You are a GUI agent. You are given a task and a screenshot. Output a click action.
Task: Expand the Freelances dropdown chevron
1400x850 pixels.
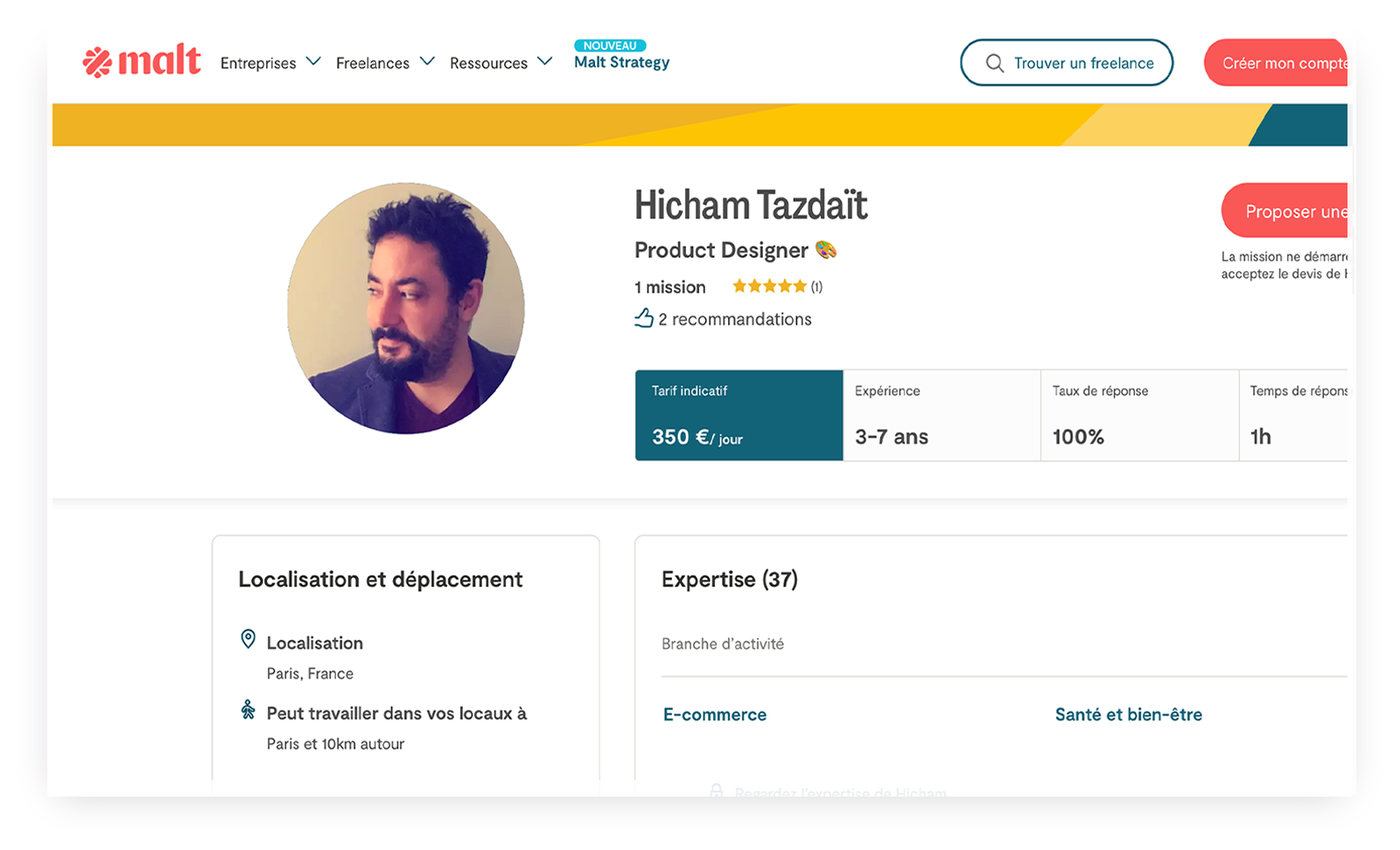(x=427, y=61)
